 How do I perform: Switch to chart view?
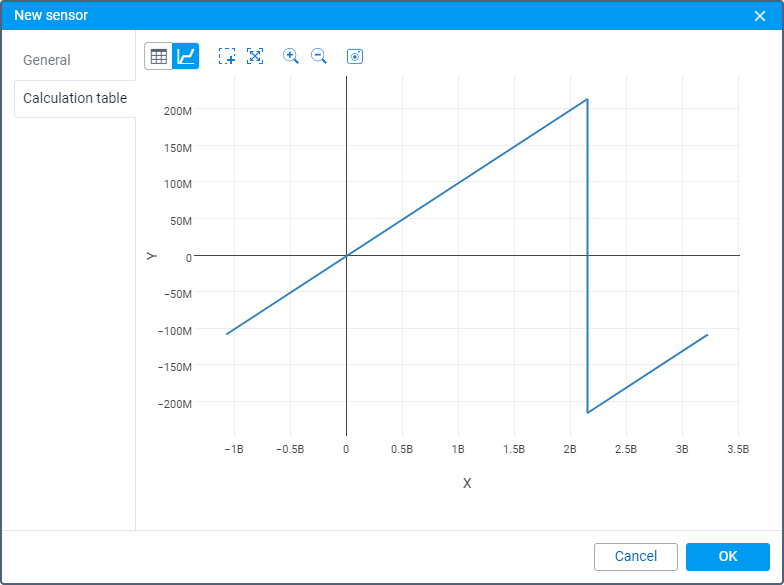click(186, 56)
